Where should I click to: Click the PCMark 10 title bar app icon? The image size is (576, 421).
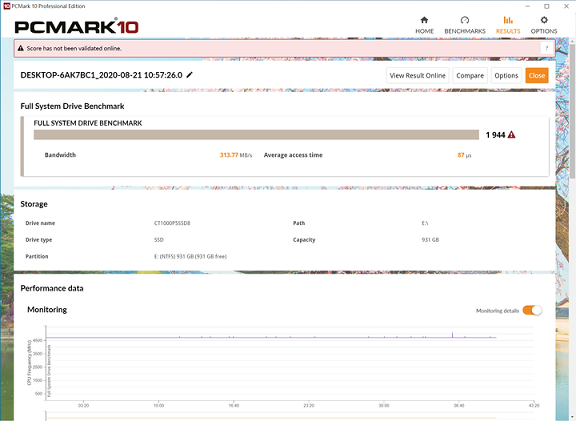point(6,6)
